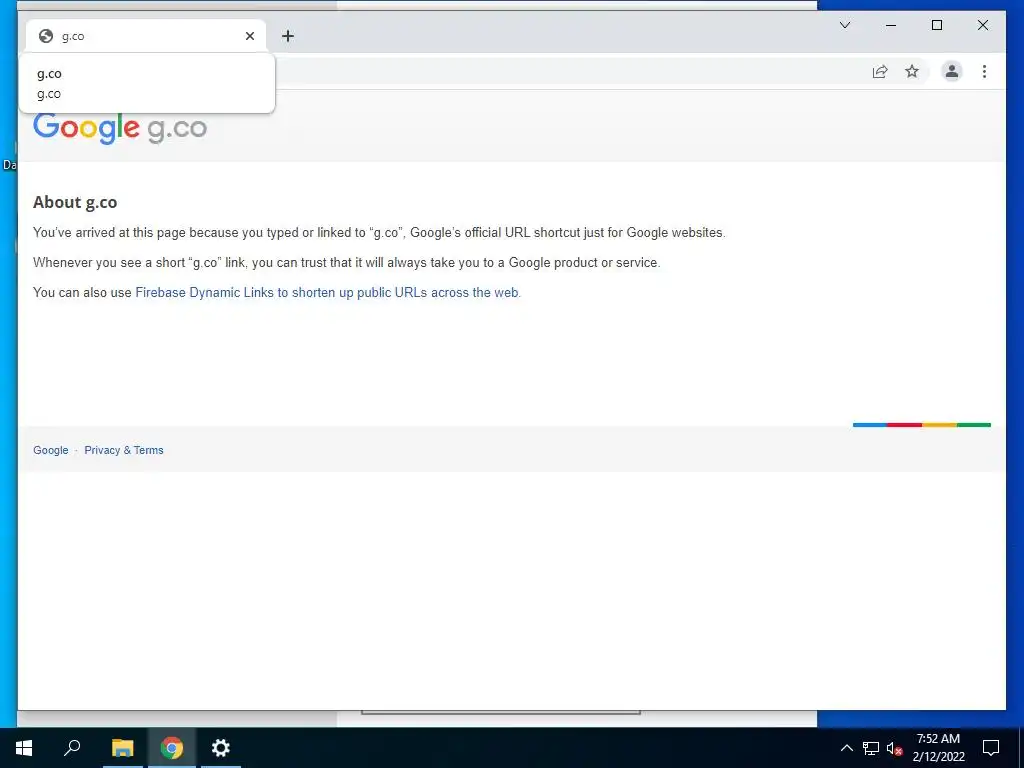The width and height of the screenshot is (1024, 768).
Task: Open Windows taskbar search
Action: click(x=72, y=747)
